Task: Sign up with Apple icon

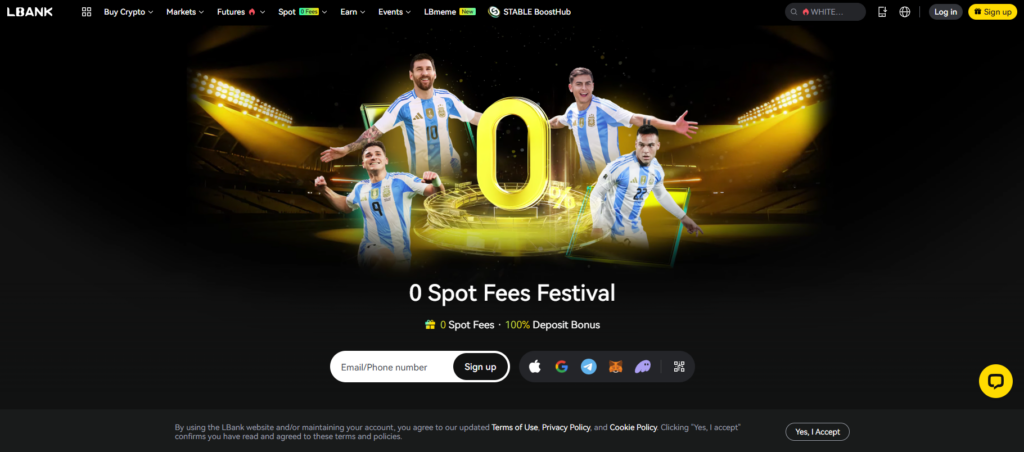Action: coord(535,366)
